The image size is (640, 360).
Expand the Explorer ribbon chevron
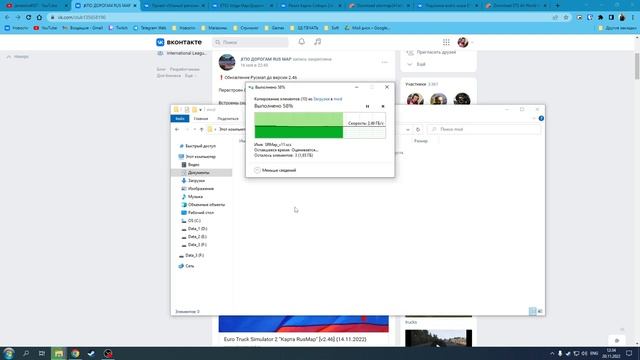point(534,118)
